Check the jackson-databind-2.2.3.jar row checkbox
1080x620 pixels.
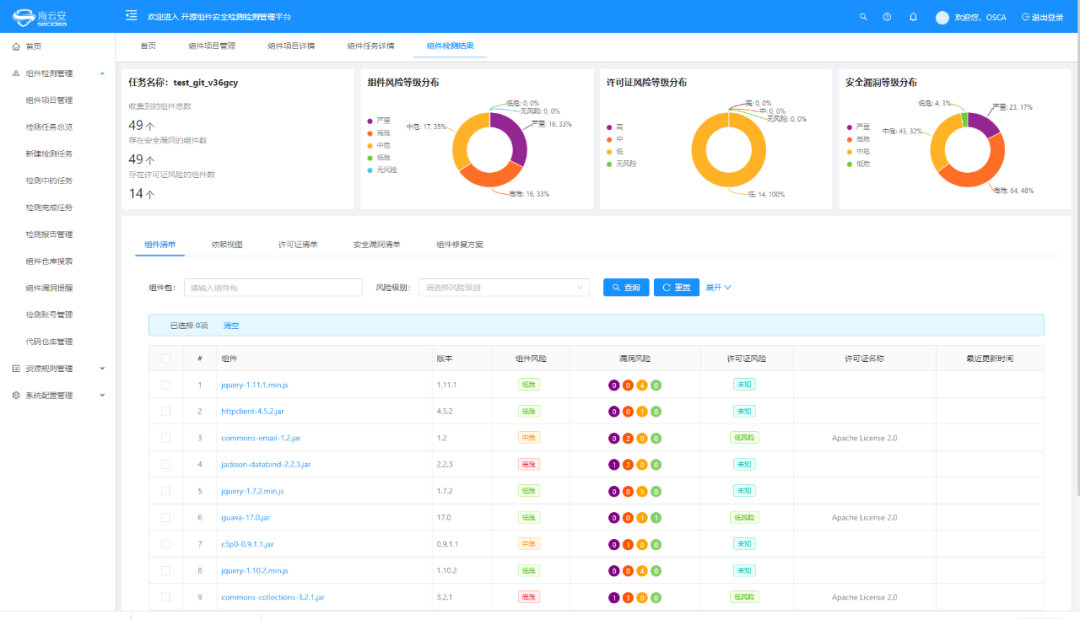(x=166, y=465)
